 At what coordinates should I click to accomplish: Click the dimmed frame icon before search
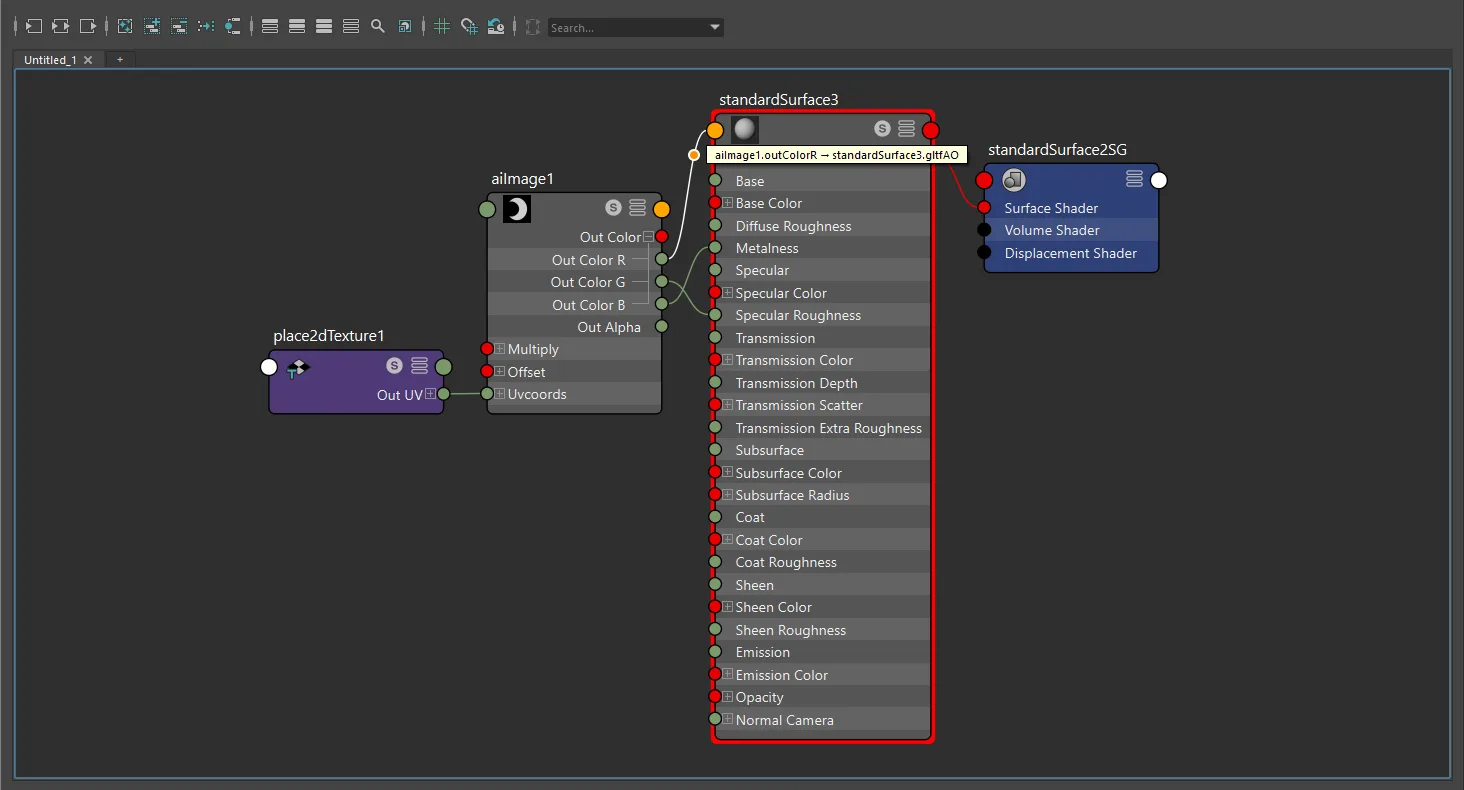[x=532, y=27]
